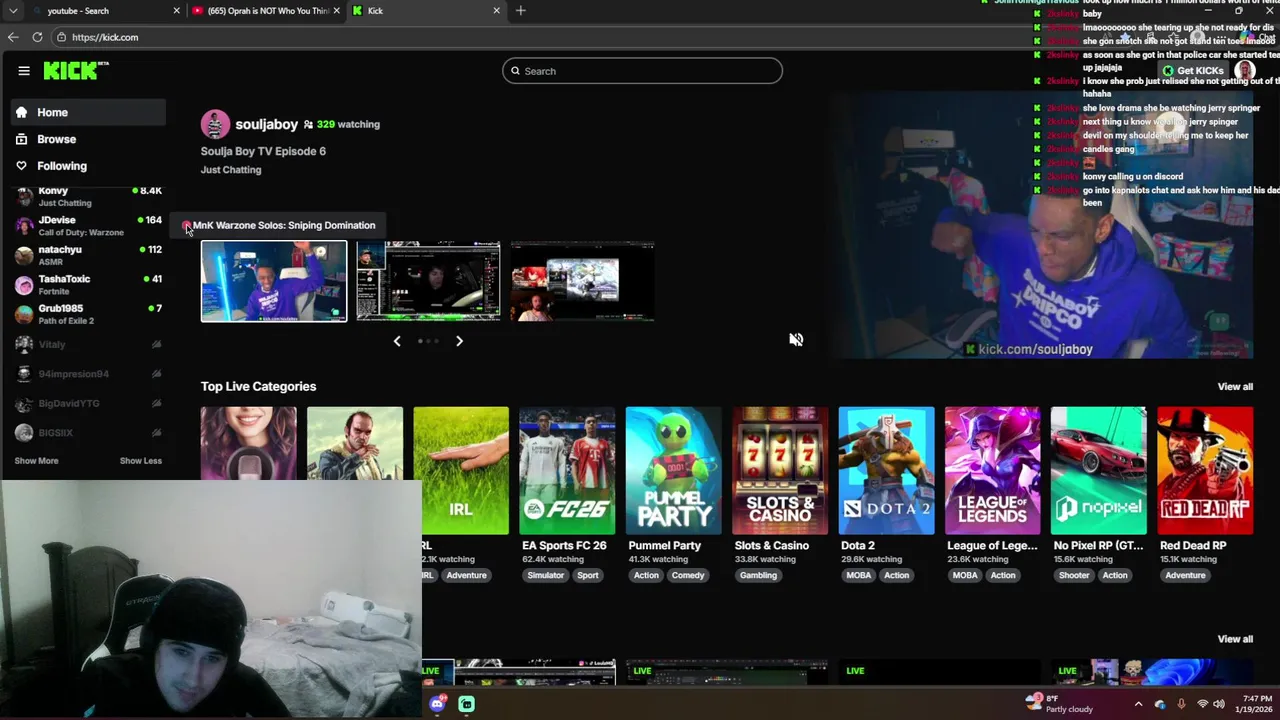Open GTA V category card
The height and width of the screenshot is (720, 1280).
[x=355, y=443]
